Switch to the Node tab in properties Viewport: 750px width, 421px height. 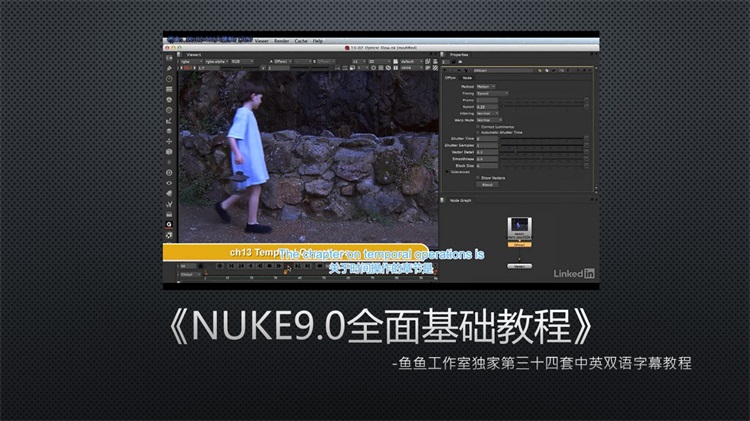(x=467, y=78)
